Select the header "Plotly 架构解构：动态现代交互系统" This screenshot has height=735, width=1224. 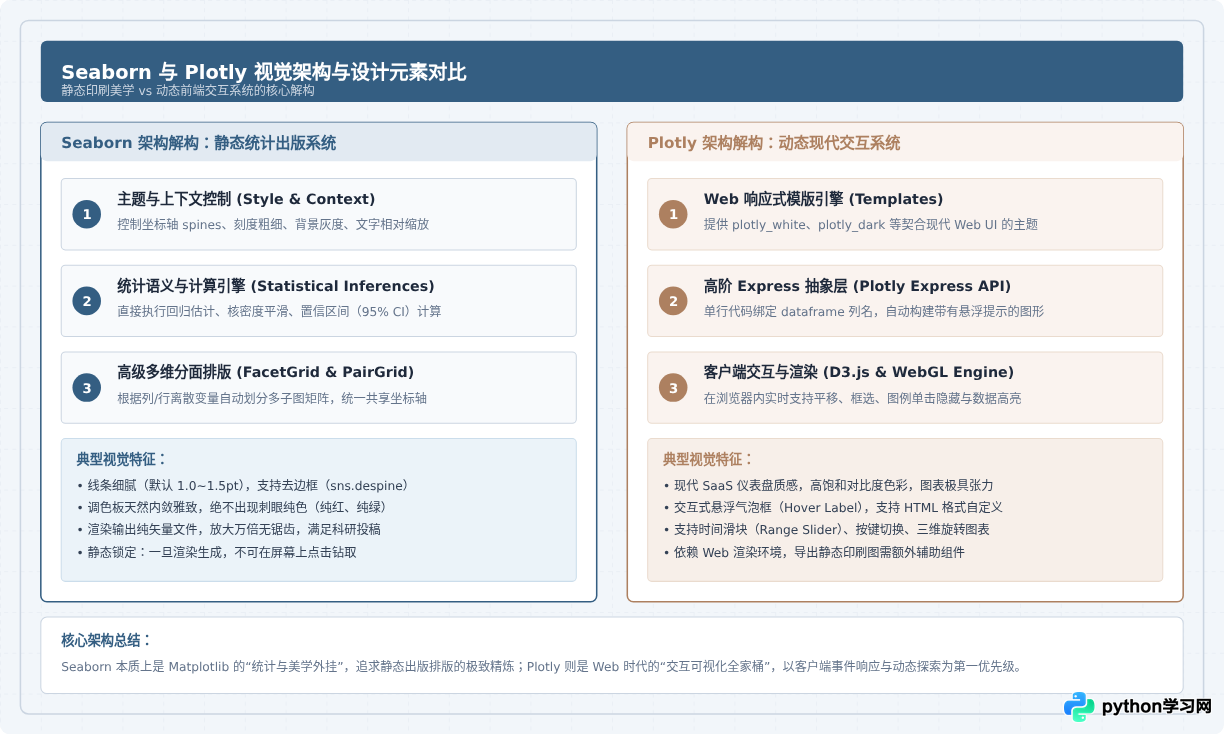pos(774,143)
